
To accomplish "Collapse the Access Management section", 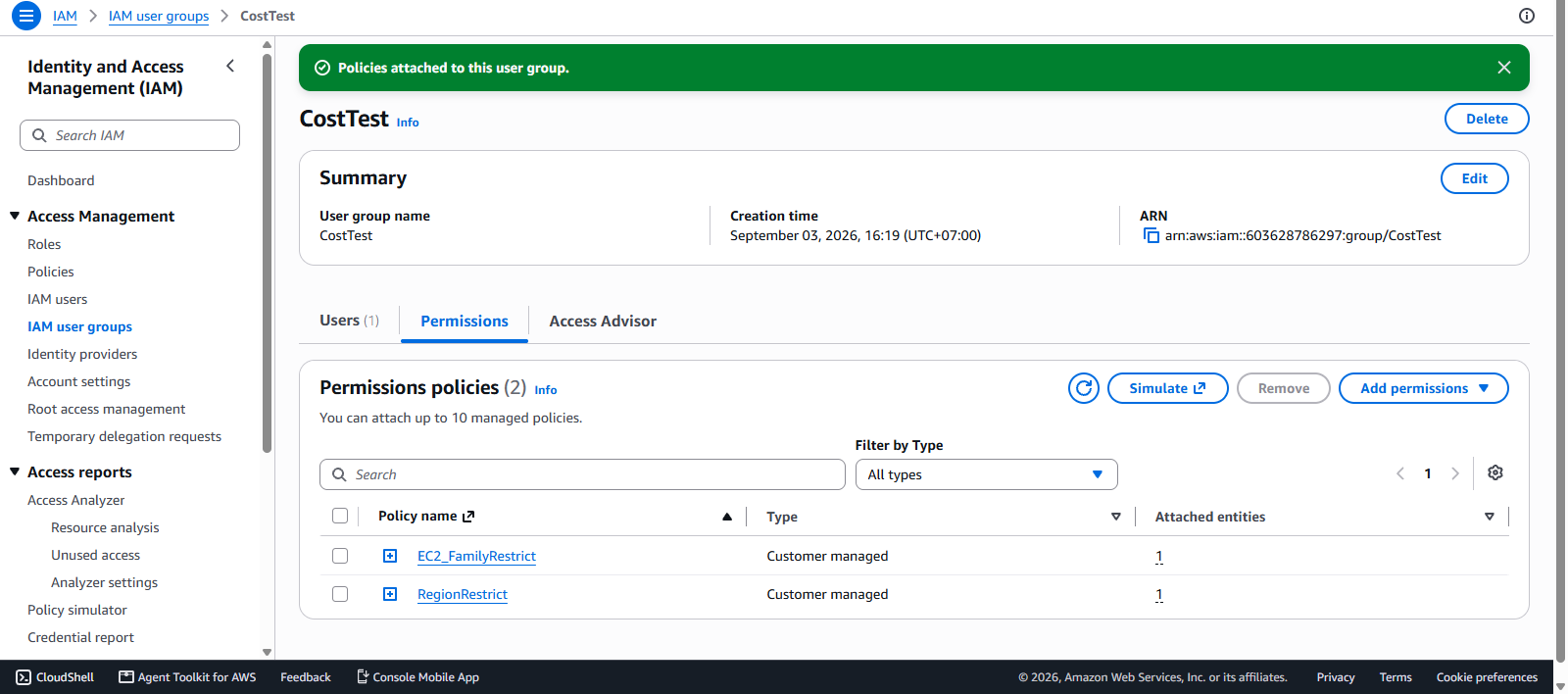I will click(x=15, y=216).
